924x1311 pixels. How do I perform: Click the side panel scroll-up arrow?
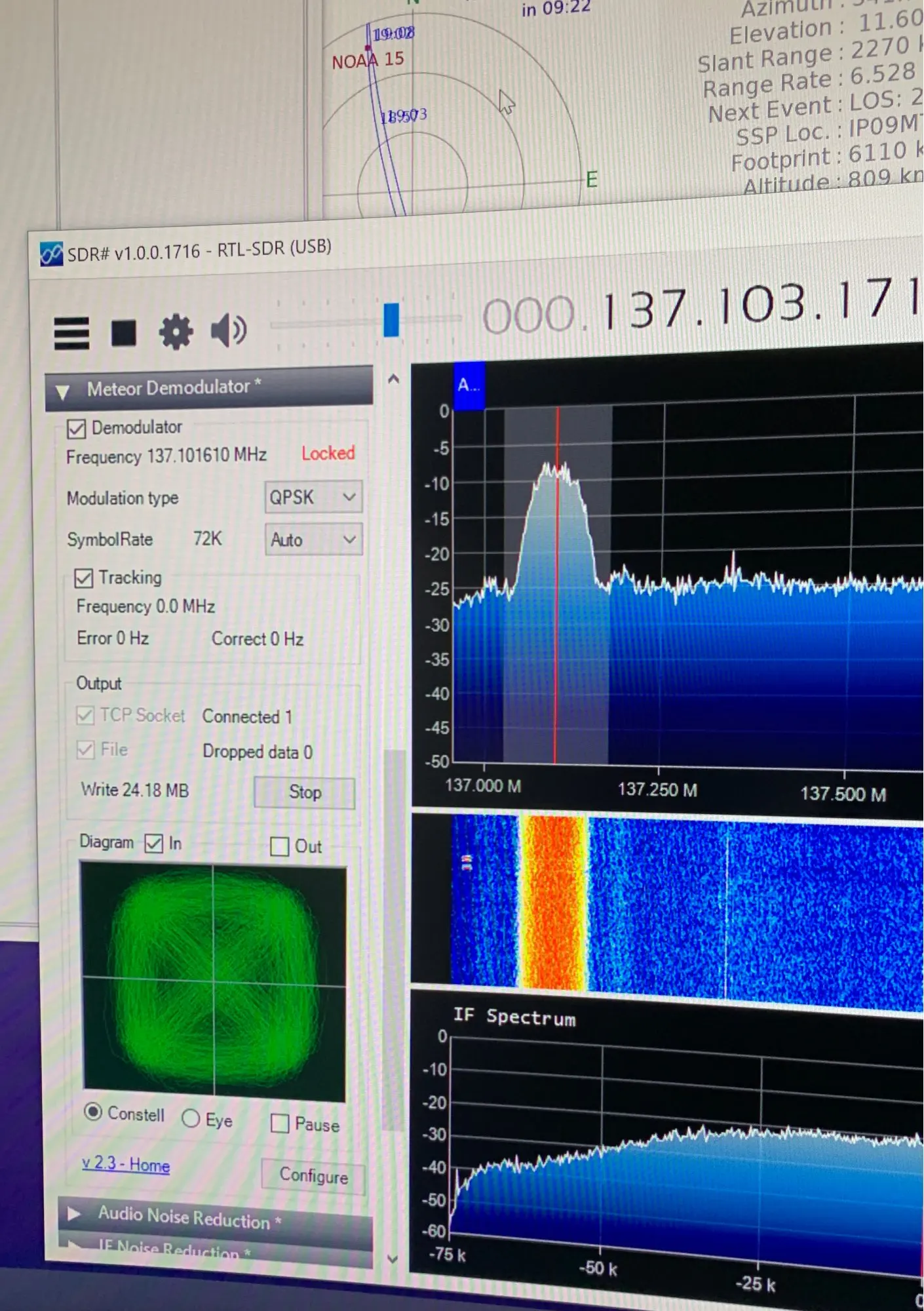[x=393, y=379]
